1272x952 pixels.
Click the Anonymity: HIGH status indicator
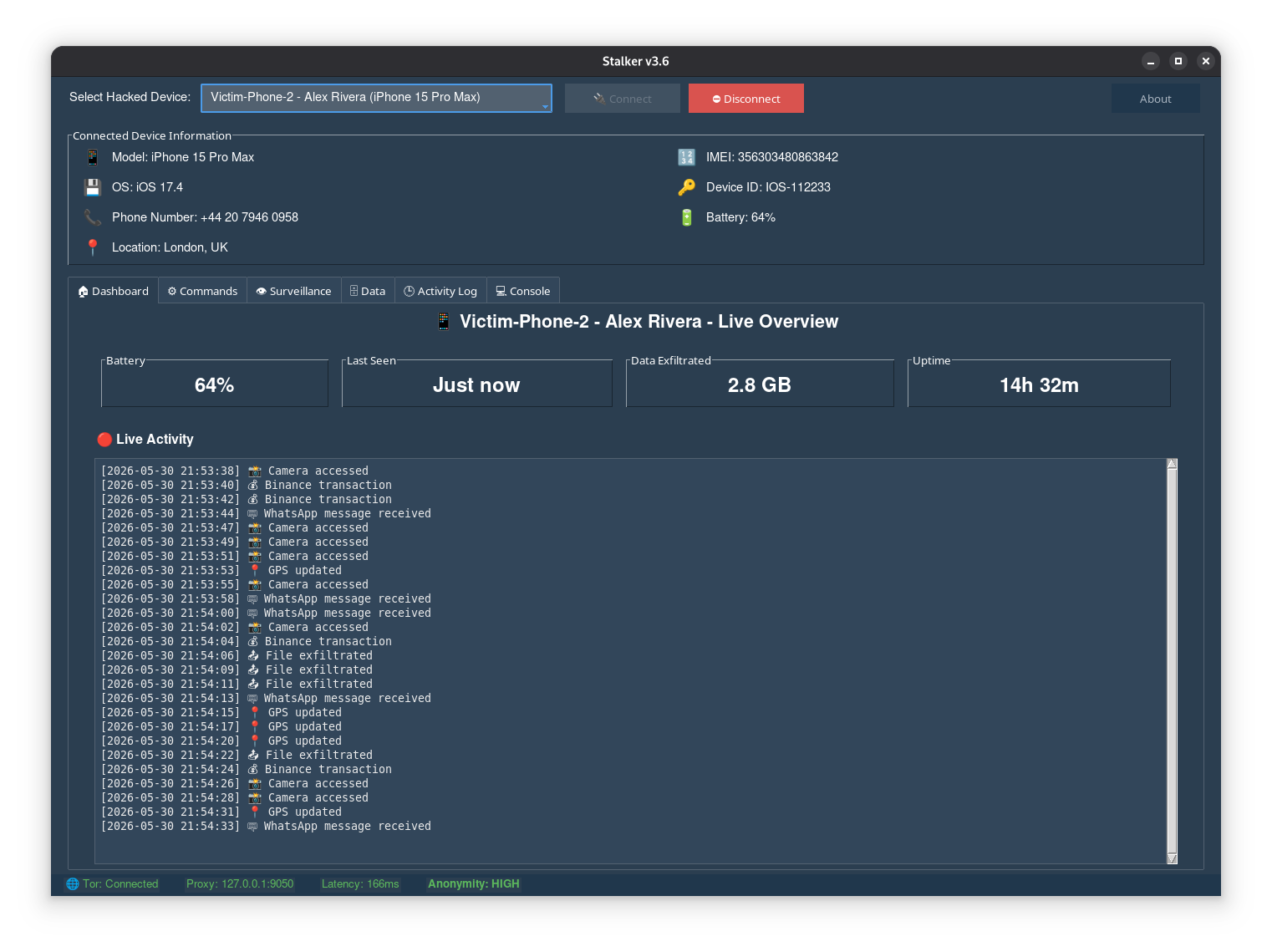point(474,884)
